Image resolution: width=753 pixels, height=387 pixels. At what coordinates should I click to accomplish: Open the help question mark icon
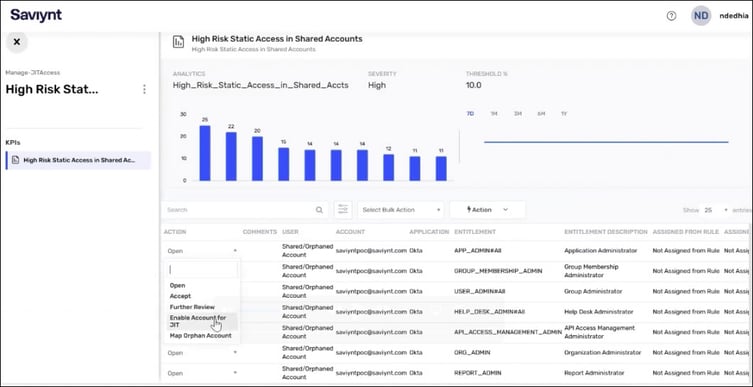671,16
